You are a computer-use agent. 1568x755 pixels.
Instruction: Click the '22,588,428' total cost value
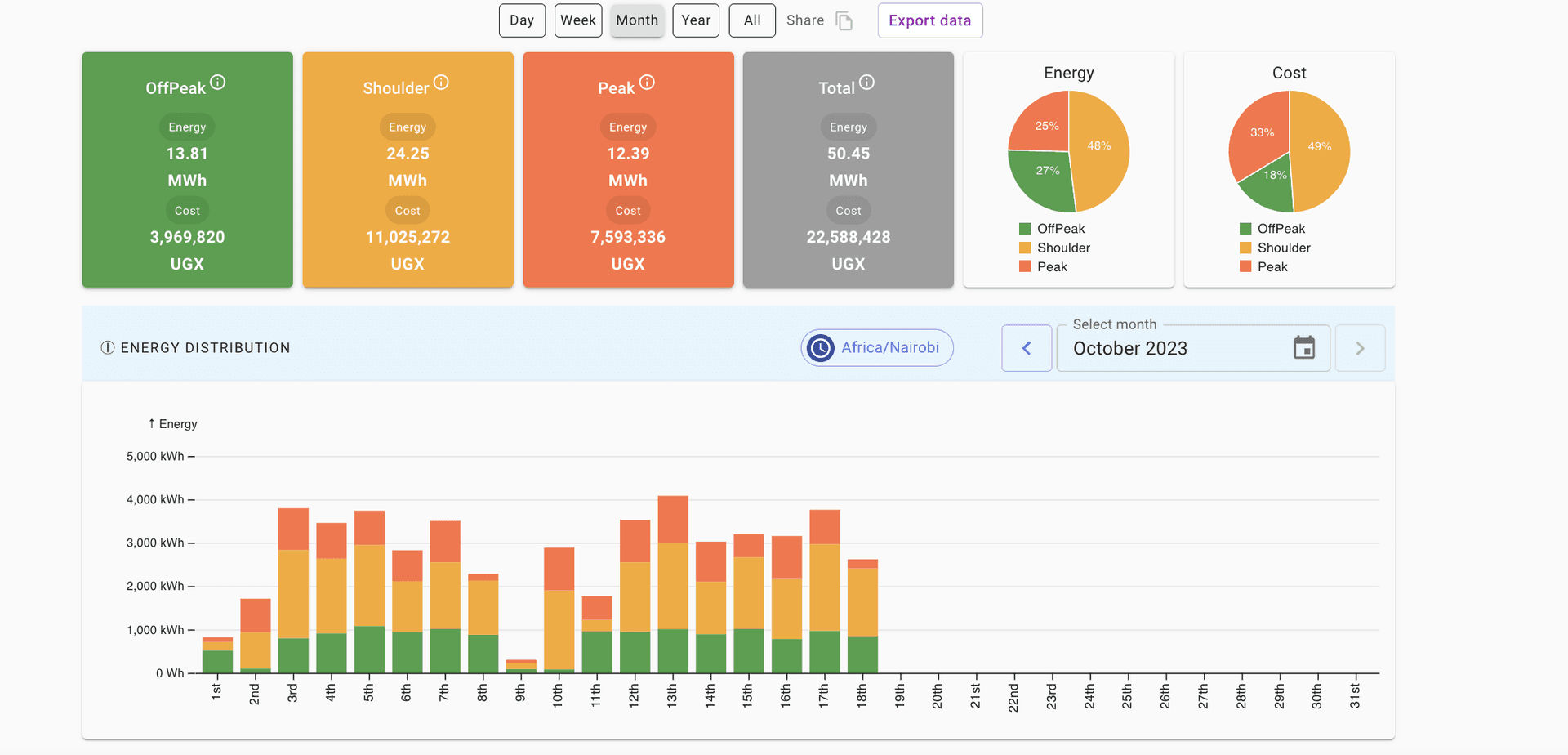(x=849, y=237)
